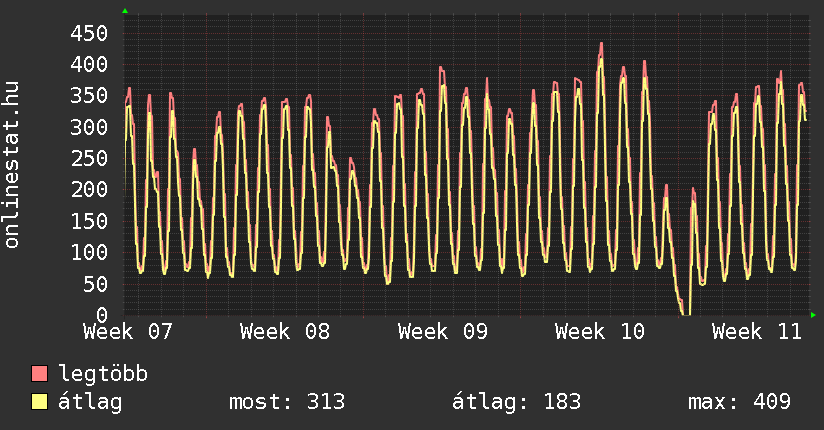Click the highest peak in the graph
The height and width of the screenshot is (430, 824).
coord(601,44)
